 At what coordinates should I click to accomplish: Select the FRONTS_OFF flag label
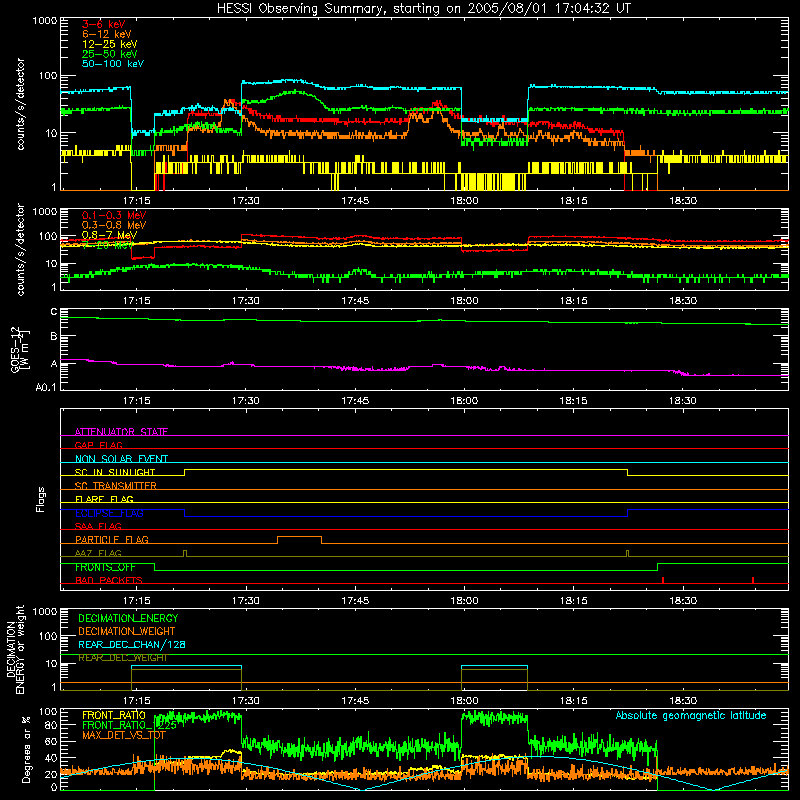[x=105, y=567]
